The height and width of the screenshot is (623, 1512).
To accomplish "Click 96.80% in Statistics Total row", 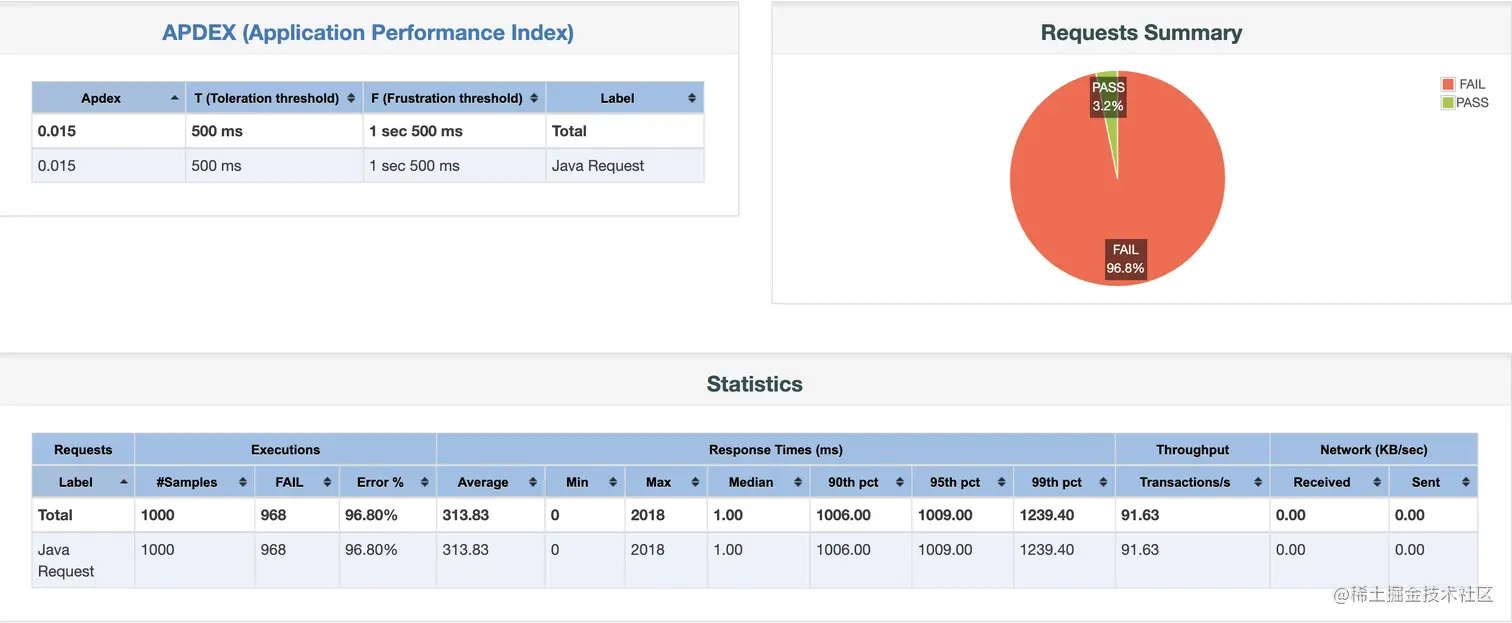I will coord(371,515).
